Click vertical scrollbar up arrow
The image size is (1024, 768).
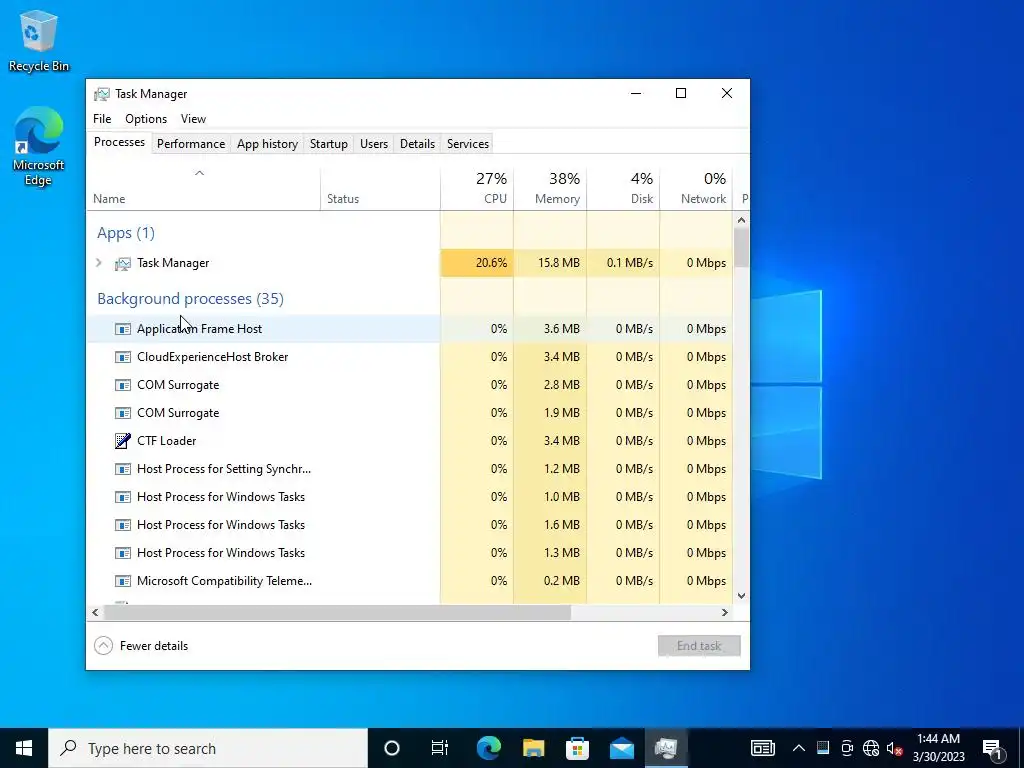[x=741, y=220]
